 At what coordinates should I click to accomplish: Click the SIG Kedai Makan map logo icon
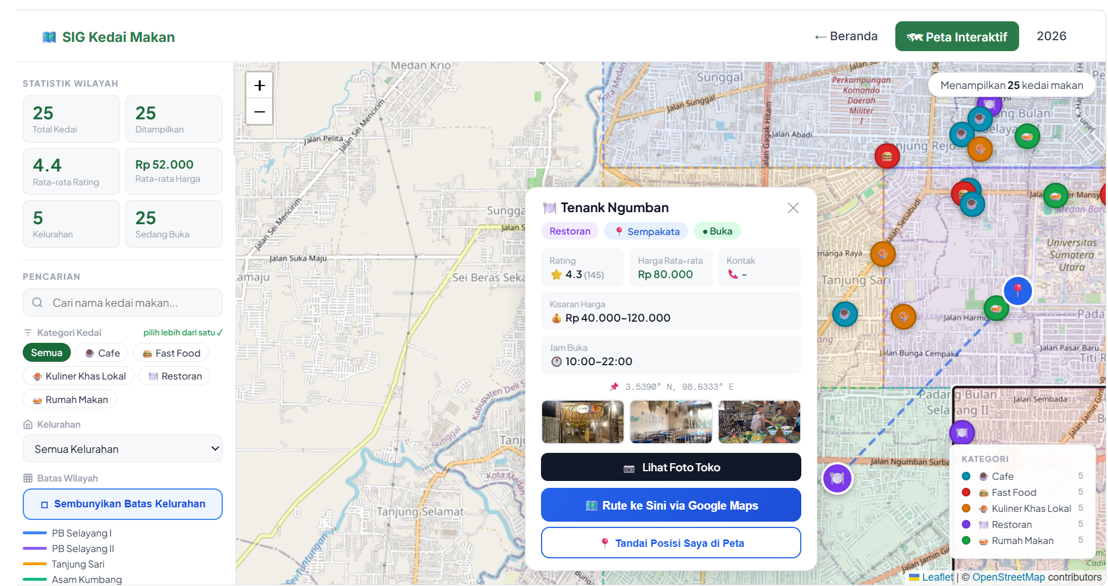pos(49,37)
